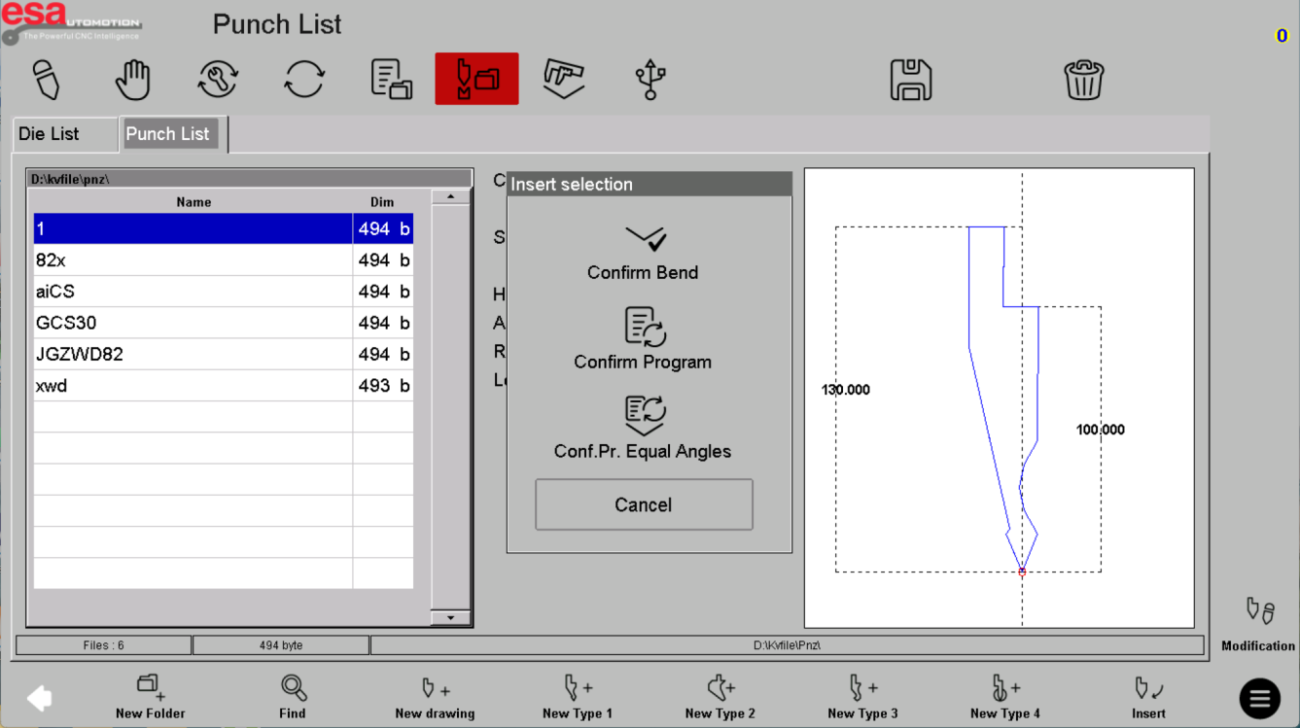Click the red punch and die tools icon
Viewport: 1300px width, 728px height.
point(476,79)
